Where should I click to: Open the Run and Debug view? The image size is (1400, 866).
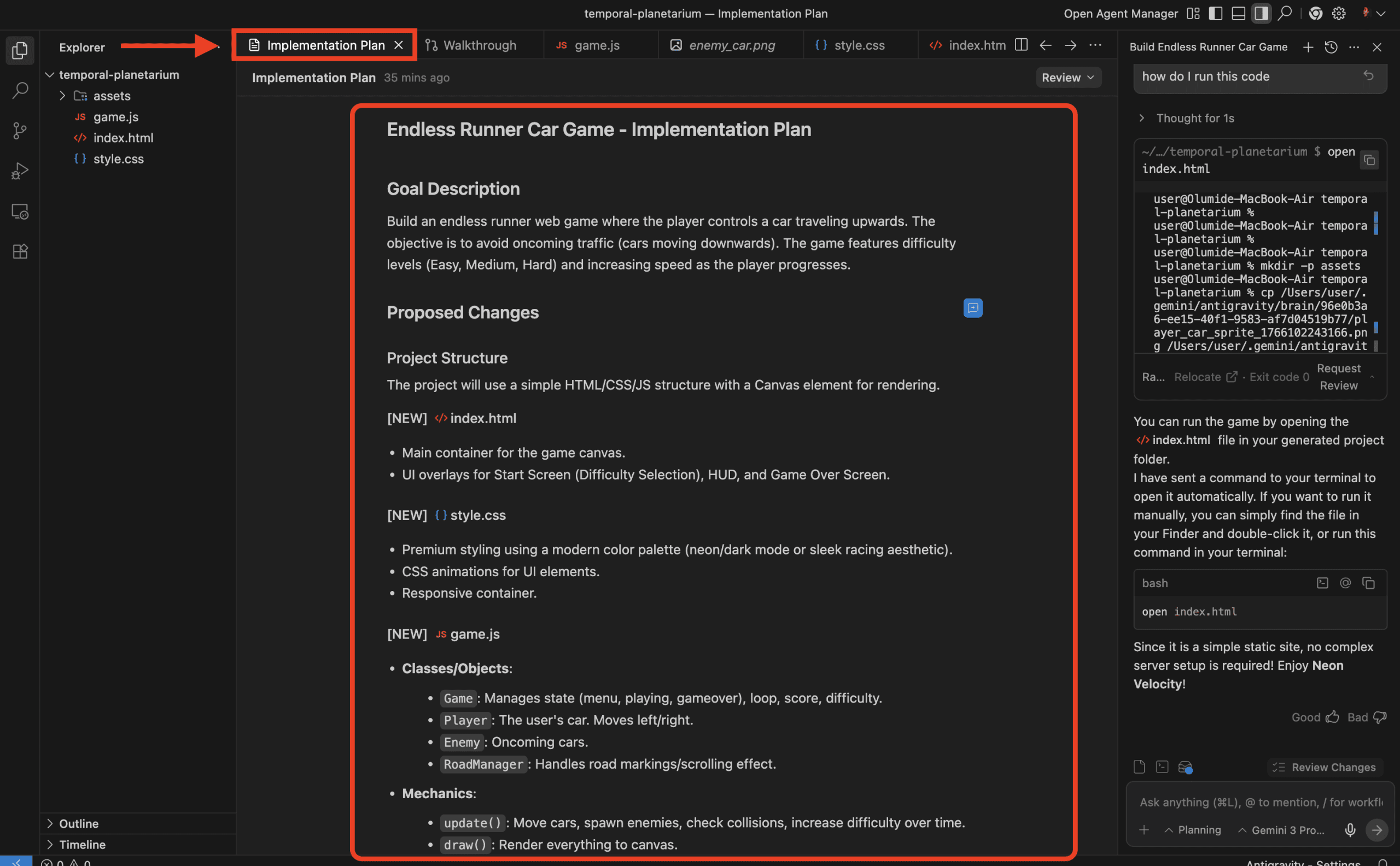(x=20, y=171)
